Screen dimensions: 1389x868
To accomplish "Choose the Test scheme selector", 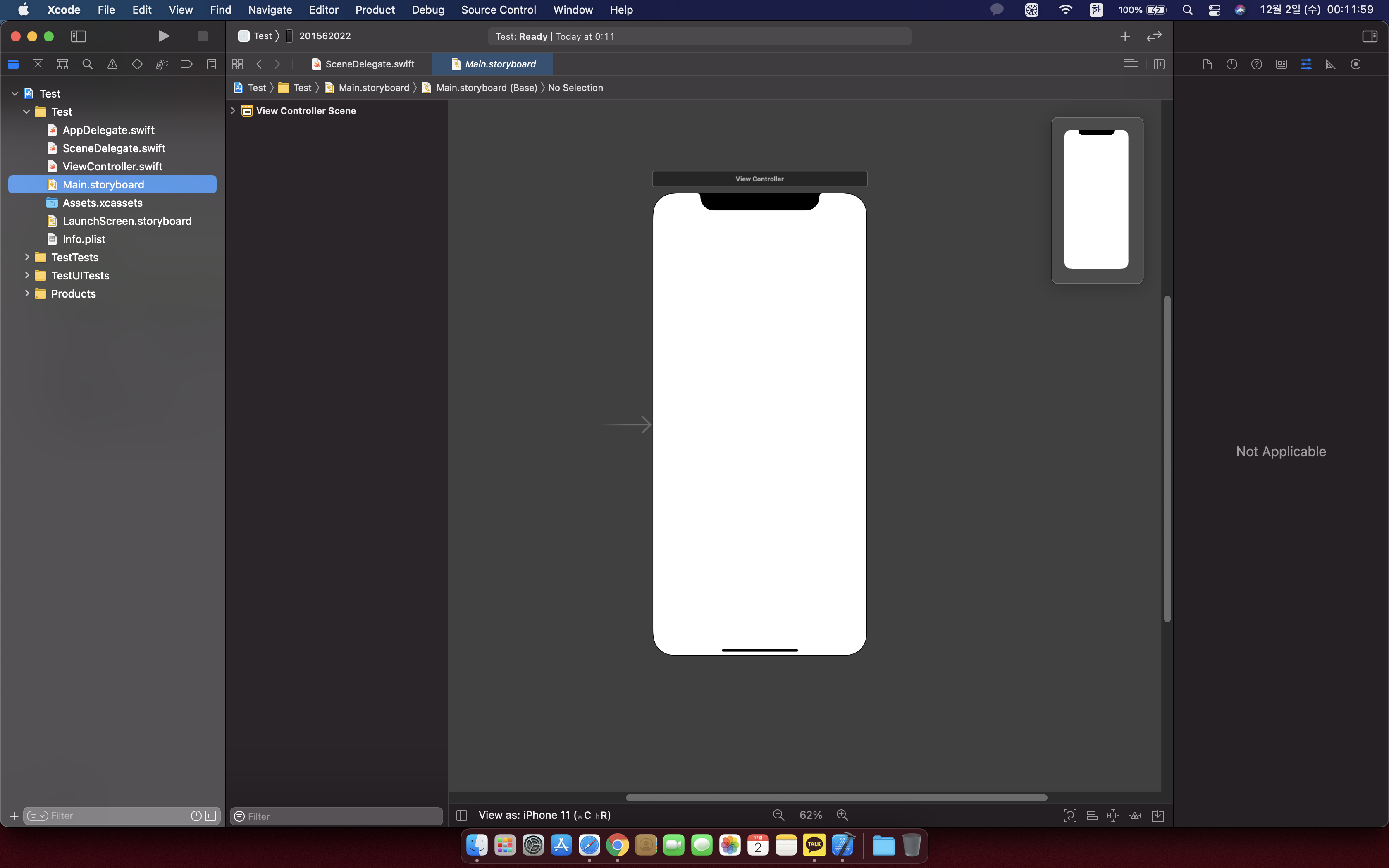I will [x=255, y=36].
